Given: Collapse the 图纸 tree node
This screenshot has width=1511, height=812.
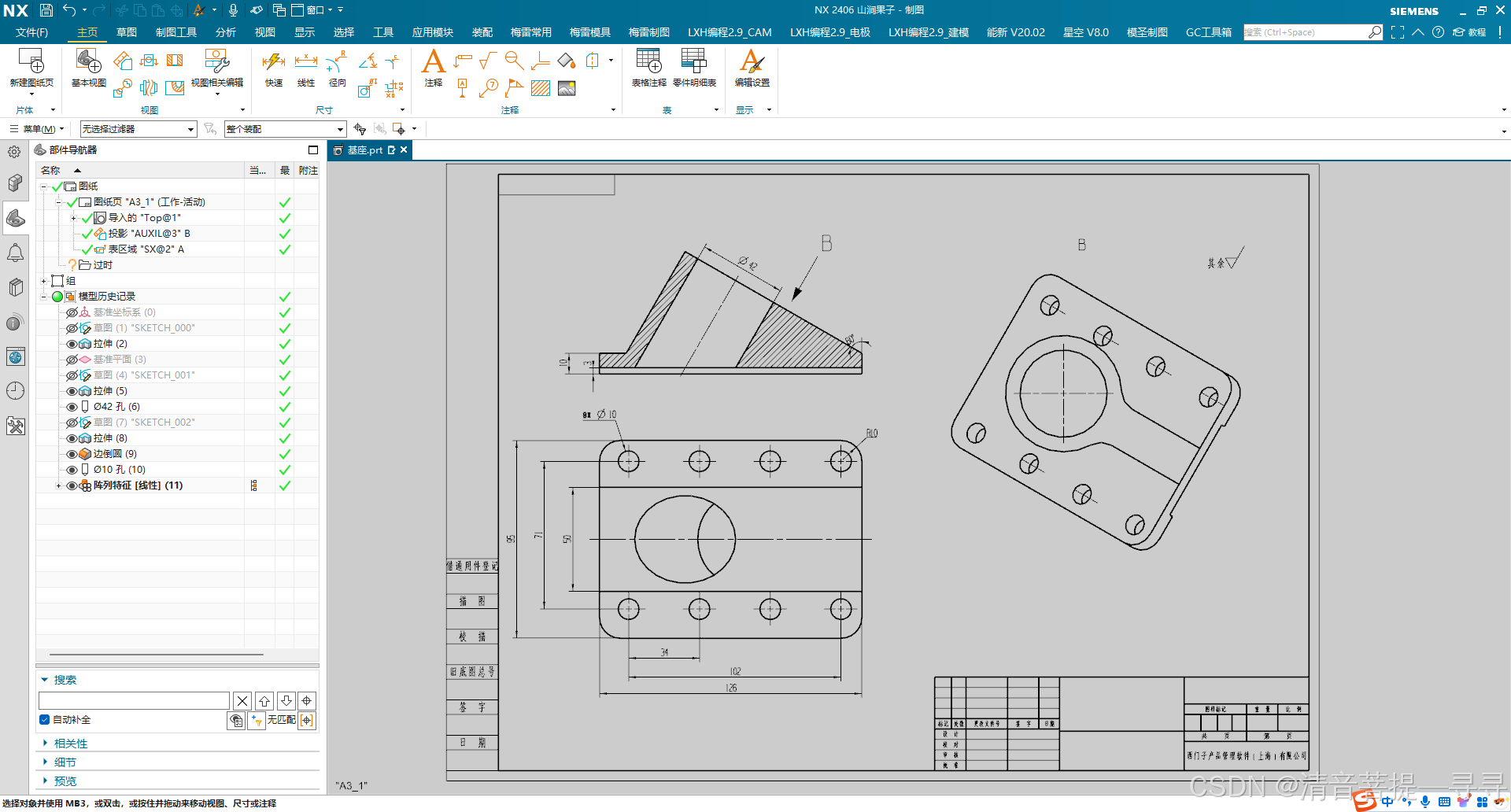Looking at the screenshot, I should (x=44, y=186).
